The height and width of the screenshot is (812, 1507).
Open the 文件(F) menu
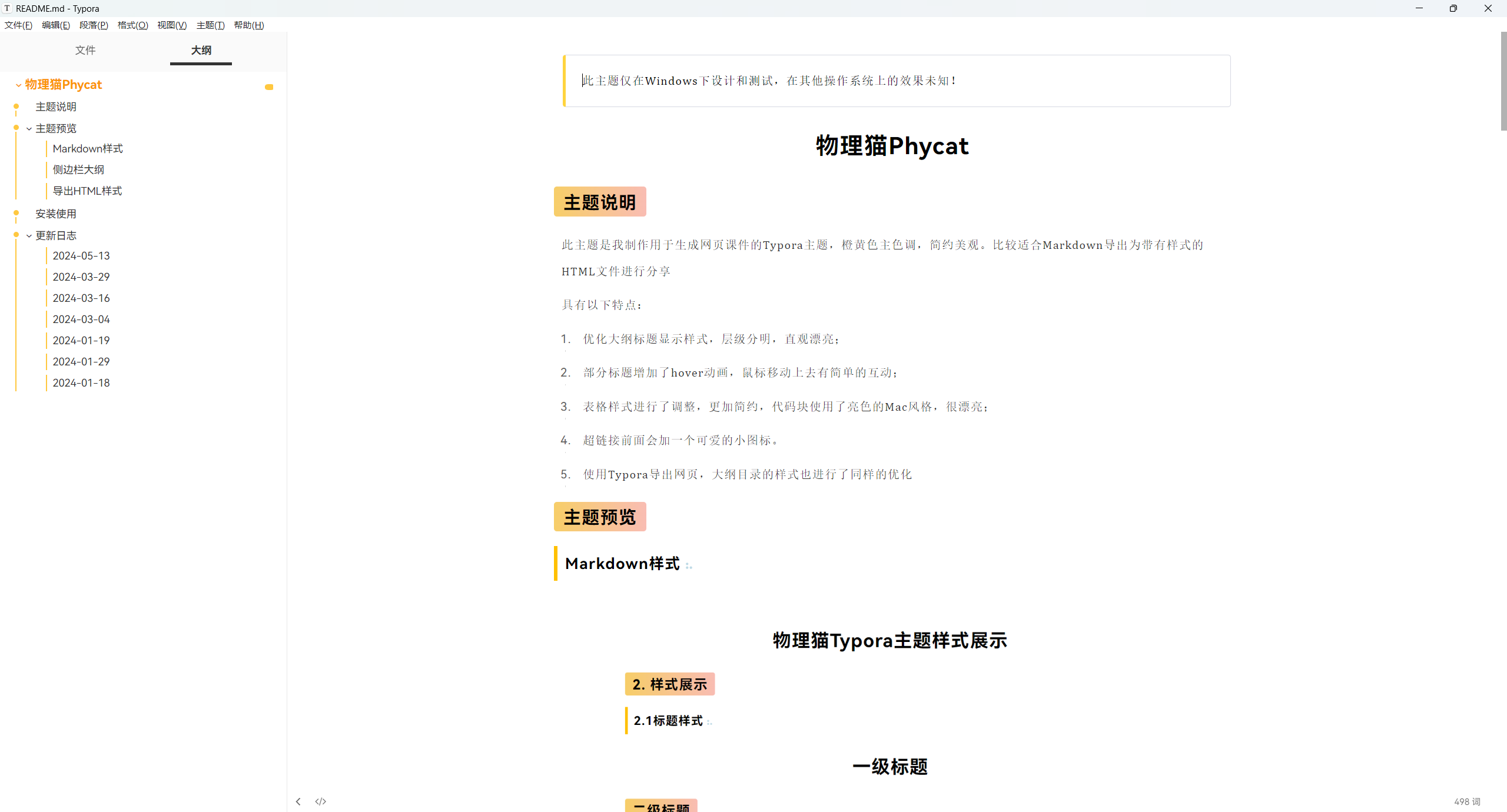tap(18, 25)
